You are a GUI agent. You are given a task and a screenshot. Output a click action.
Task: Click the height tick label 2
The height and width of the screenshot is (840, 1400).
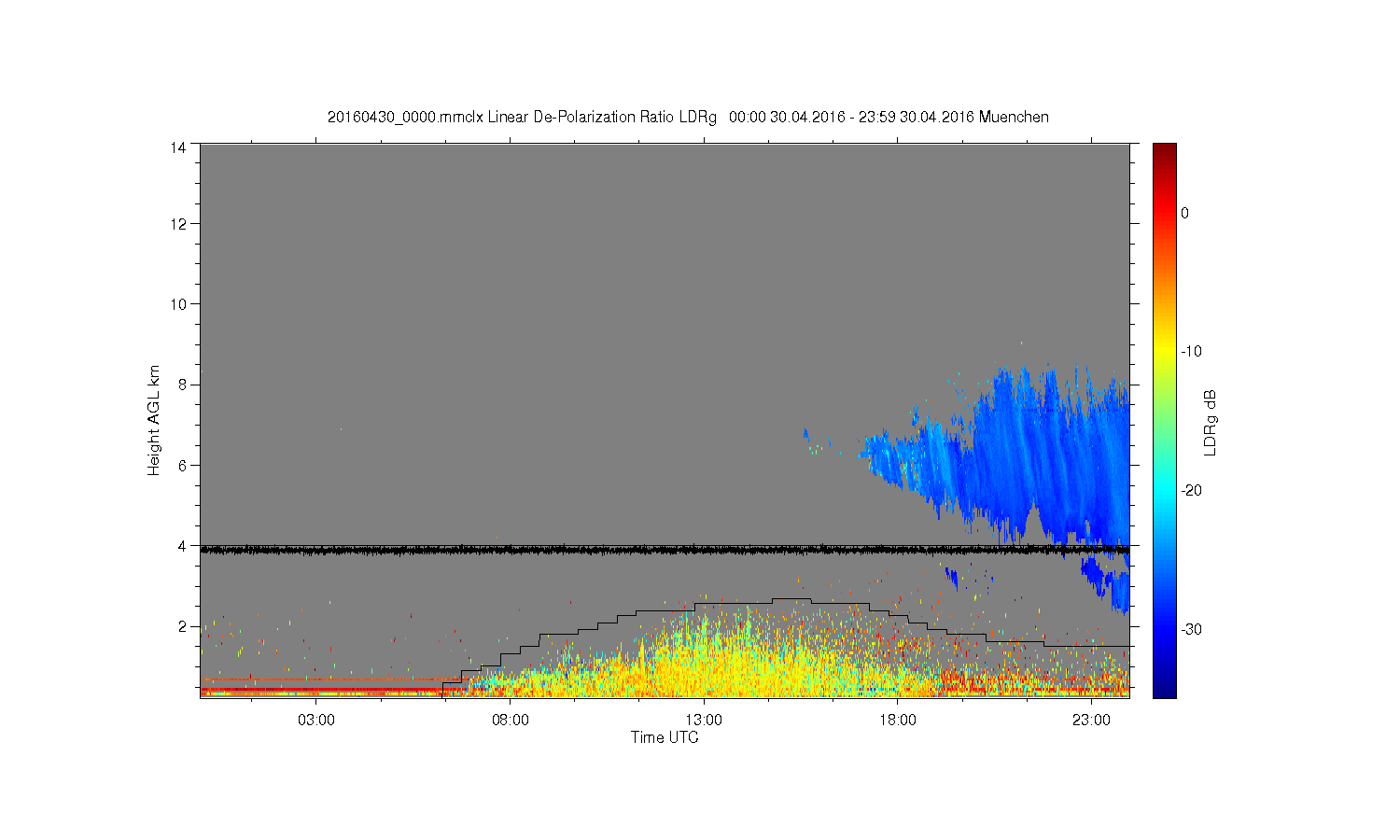pyautogui.click(x=182, y=626)
